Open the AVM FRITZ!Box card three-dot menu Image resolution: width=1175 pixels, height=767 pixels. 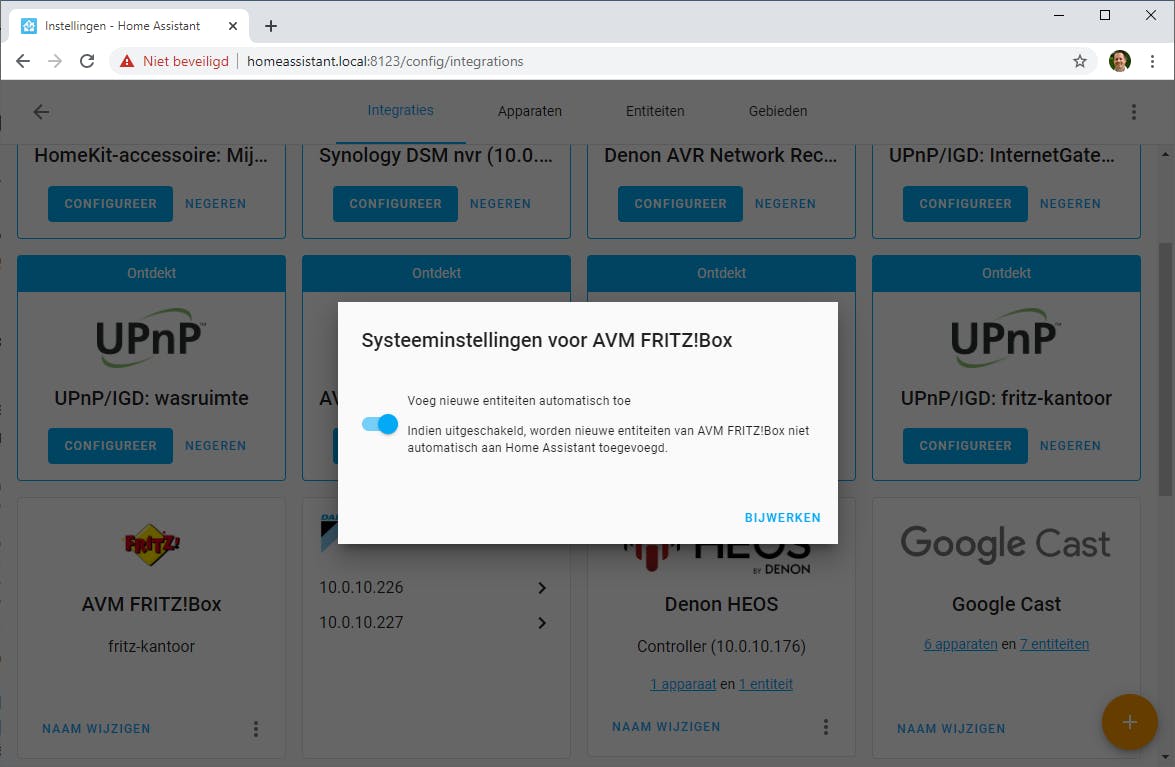pyautogui.click(x=256, y=729)
